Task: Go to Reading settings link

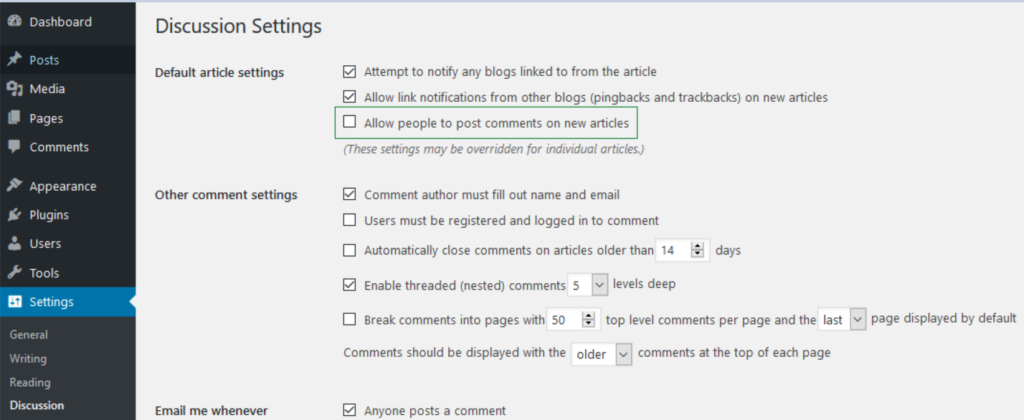Action: click(30, 382)
